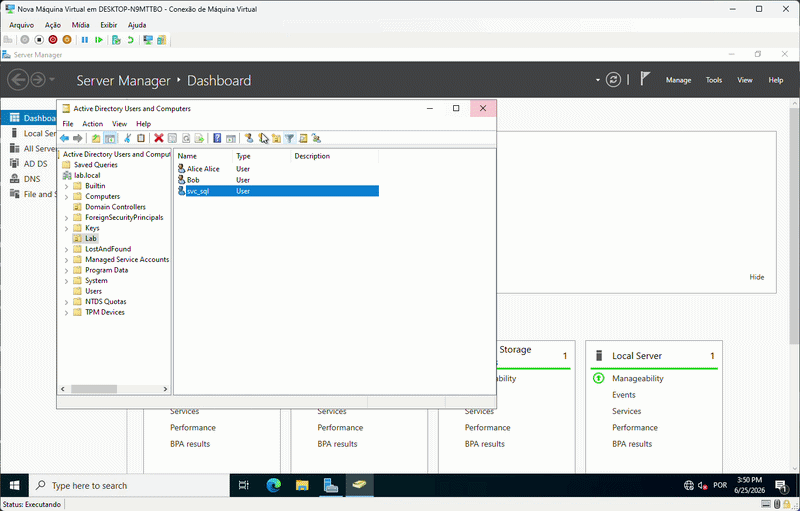Click the Enhanced Session monitor icon
The width and height of the screenshot is (800, 511).
[148, 40]
